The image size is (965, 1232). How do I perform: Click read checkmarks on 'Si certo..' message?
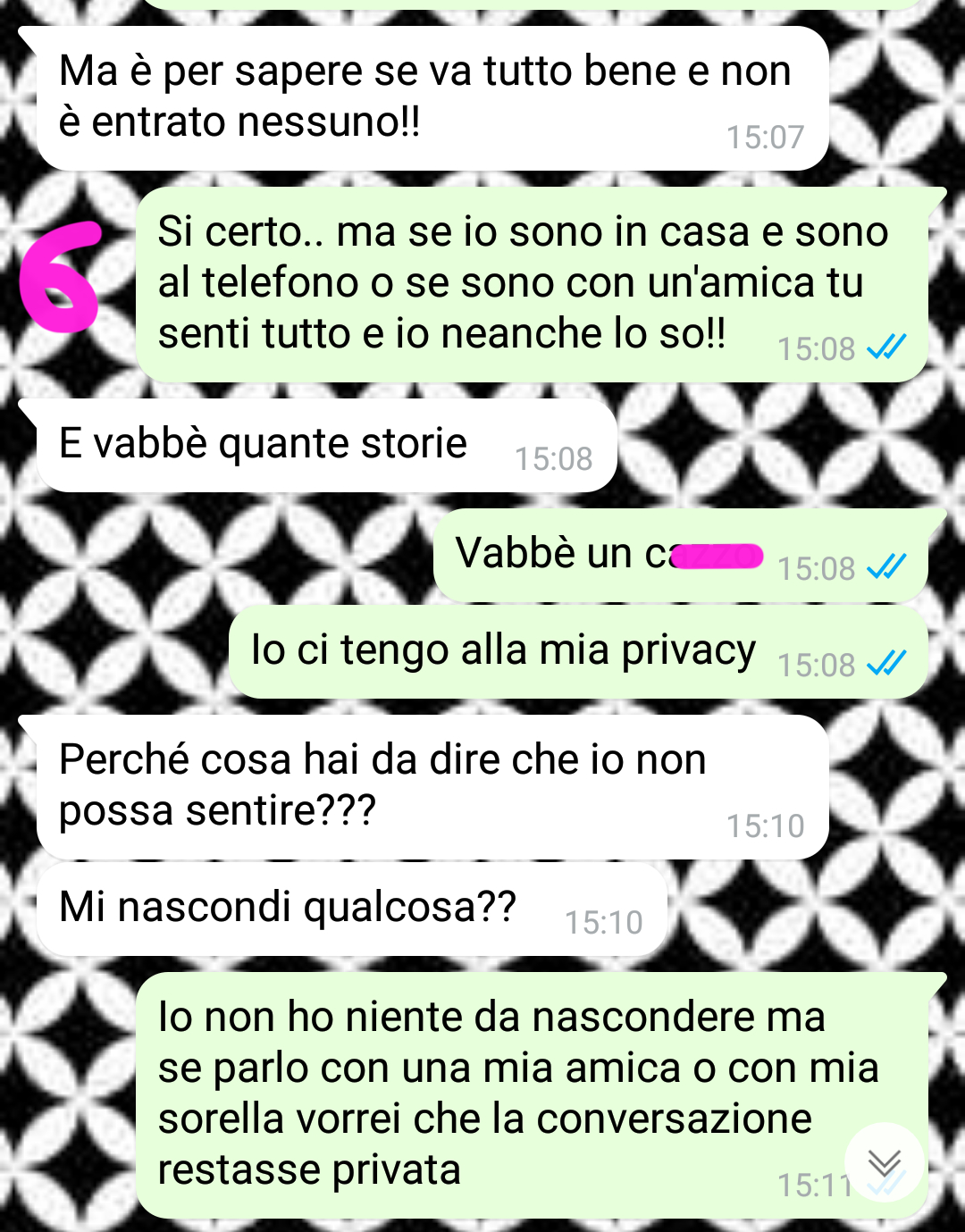pyautogui.click(x=886, y=347)
